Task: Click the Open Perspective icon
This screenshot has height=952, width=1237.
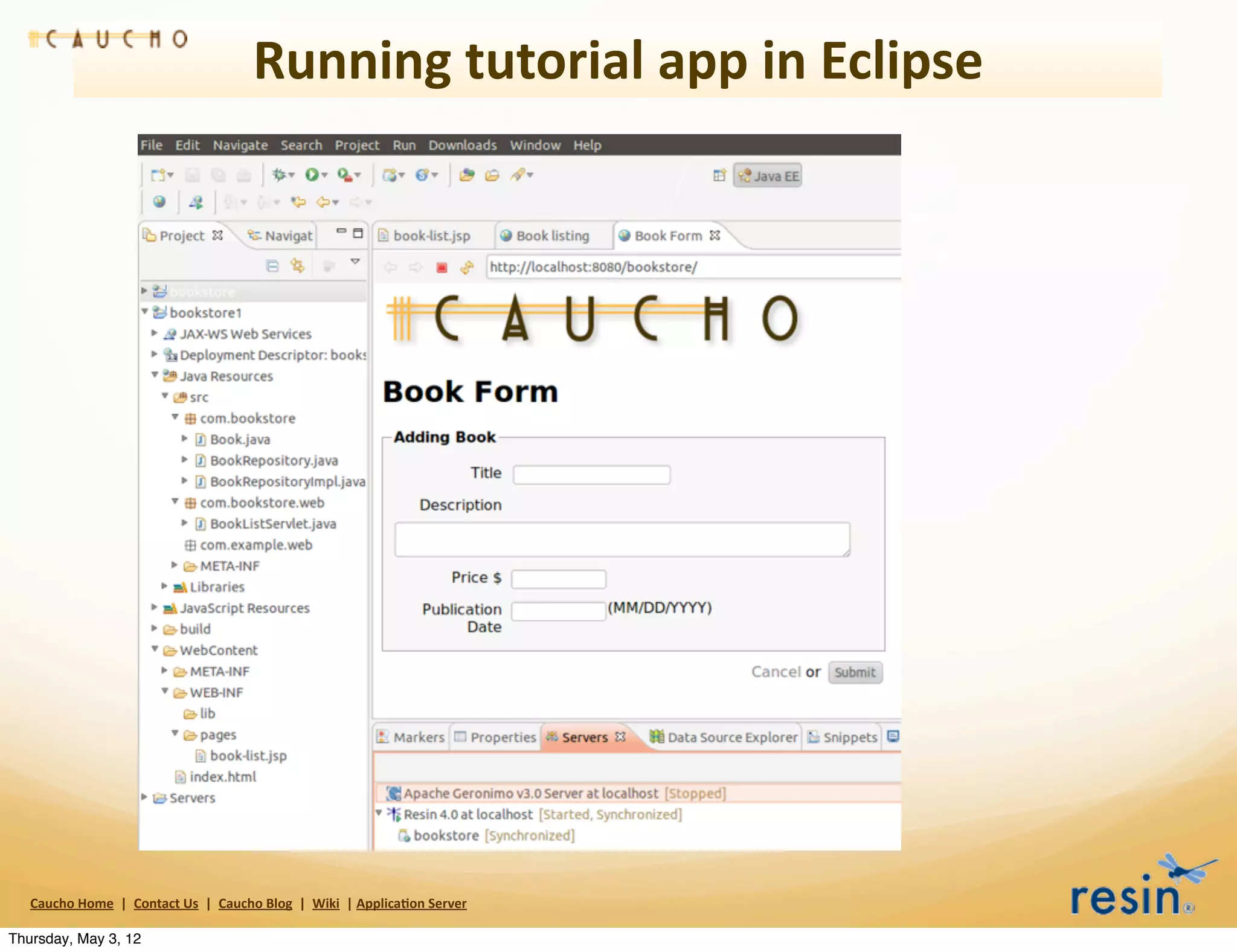Action: coord(719,176)
